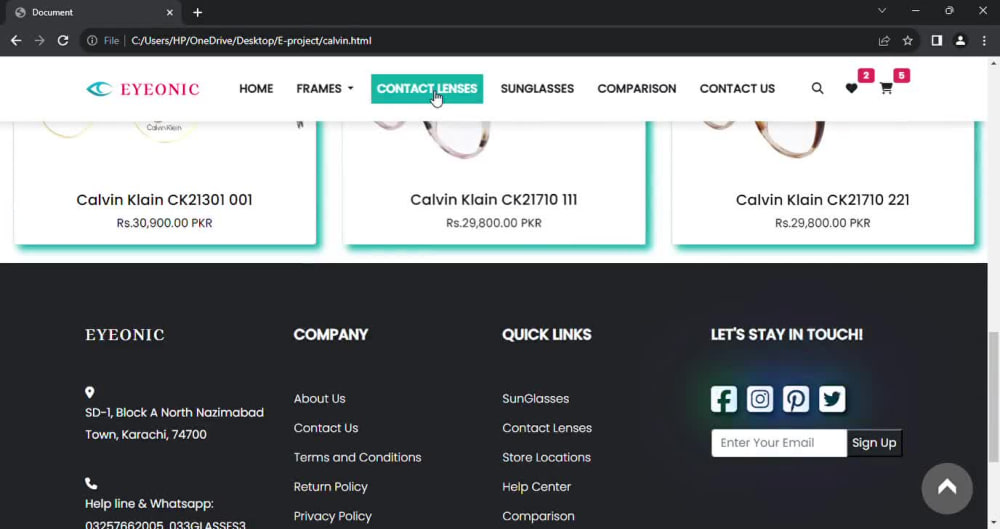Open Calvin Klain CK21710 111 product title
This screenshot has width=1000, height=529.
494,200
